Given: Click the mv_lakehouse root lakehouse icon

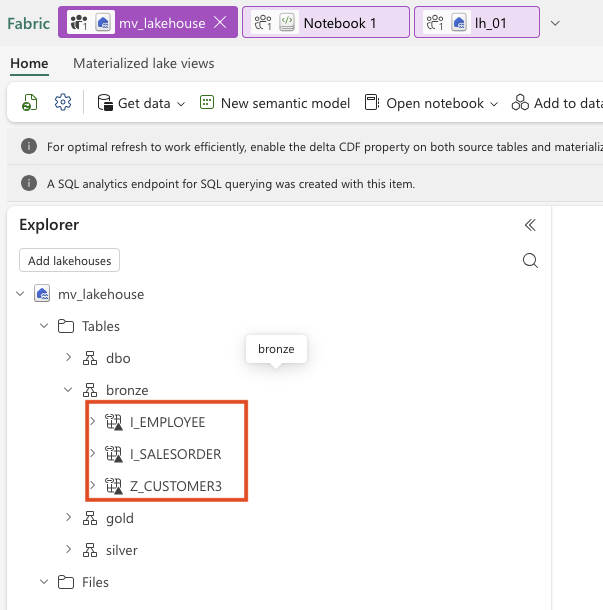Looking at the screenshot, I should tap(42, 294).
